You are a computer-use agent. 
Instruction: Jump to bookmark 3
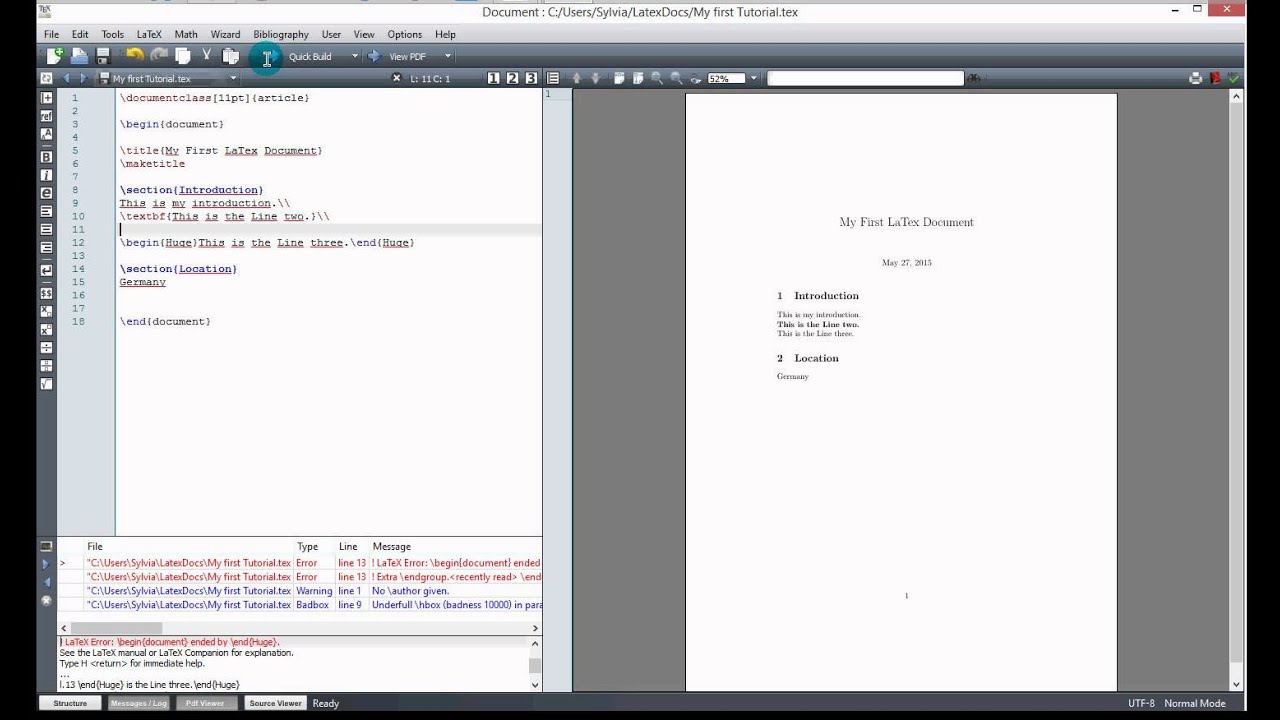point(531,78)
